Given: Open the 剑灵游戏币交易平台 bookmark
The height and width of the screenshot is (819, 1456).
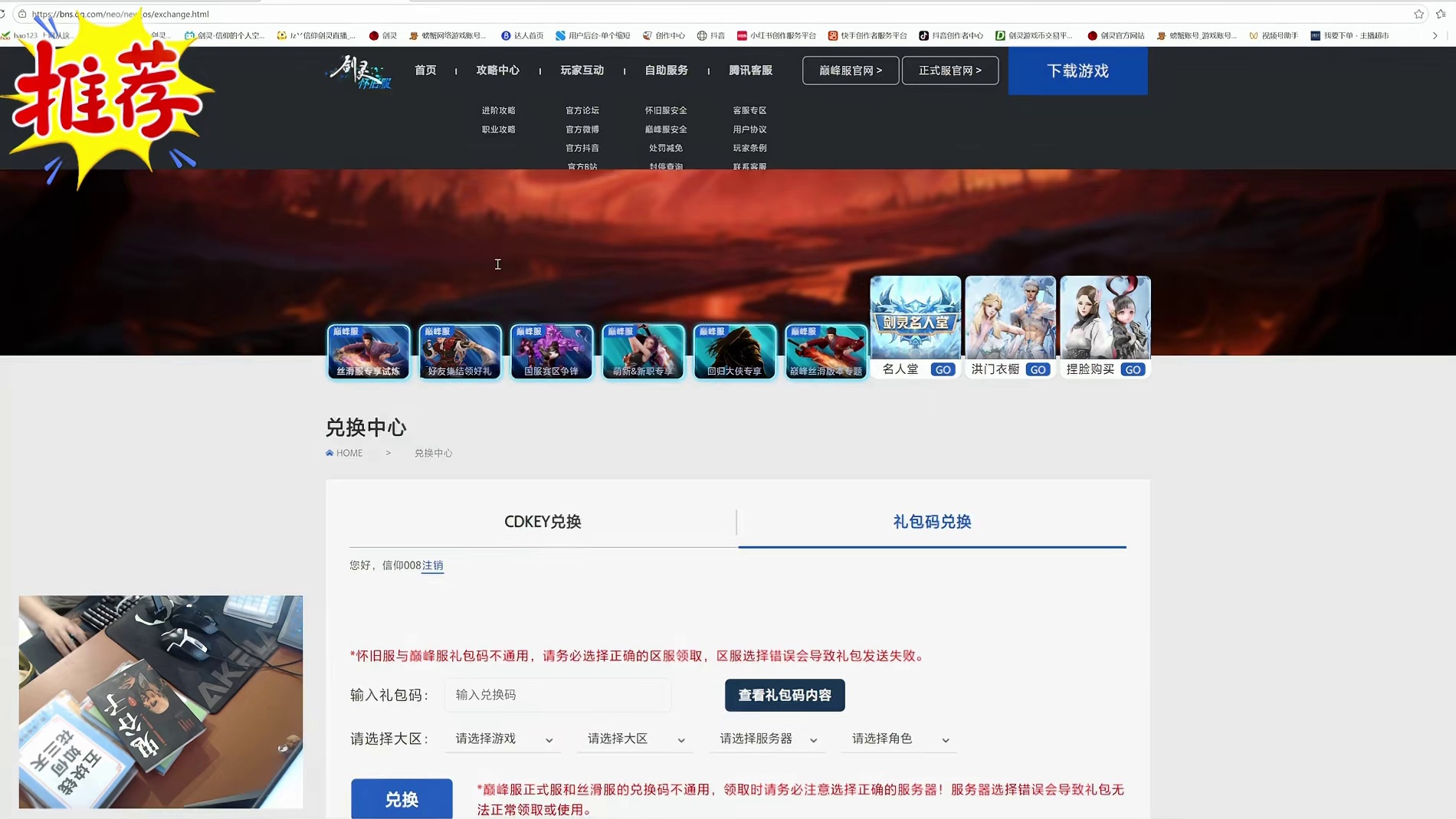Looking at the screenshot, I should pos(1034,35).
